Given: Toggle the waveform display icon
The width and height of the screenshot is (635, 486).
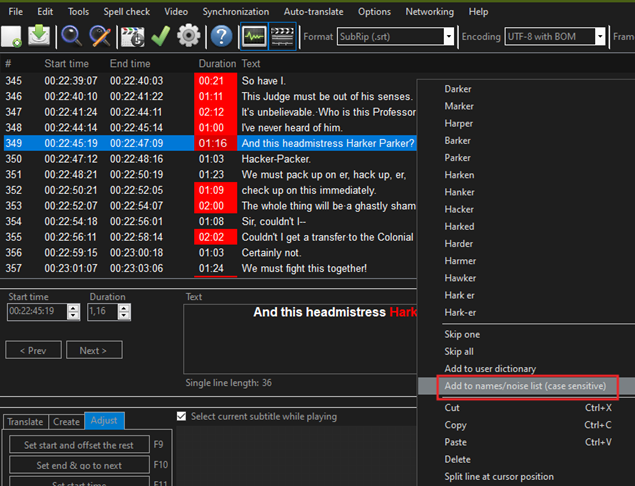Looking at the screenshot, I should click(x=254, y=36).
